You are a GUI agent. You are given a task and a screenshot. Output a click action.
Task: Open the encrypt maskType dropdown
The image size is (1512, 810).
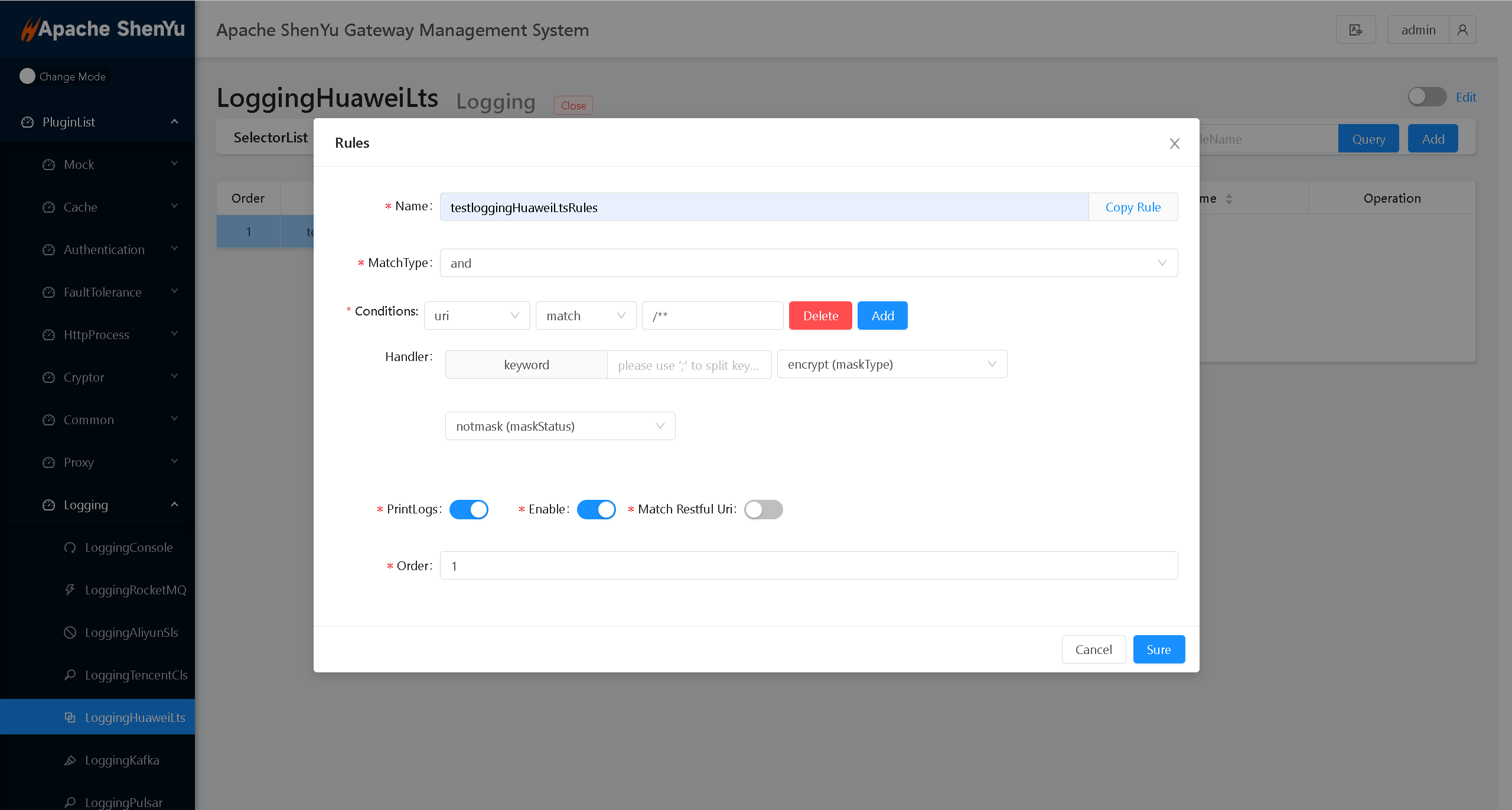[x=892, y=364]
